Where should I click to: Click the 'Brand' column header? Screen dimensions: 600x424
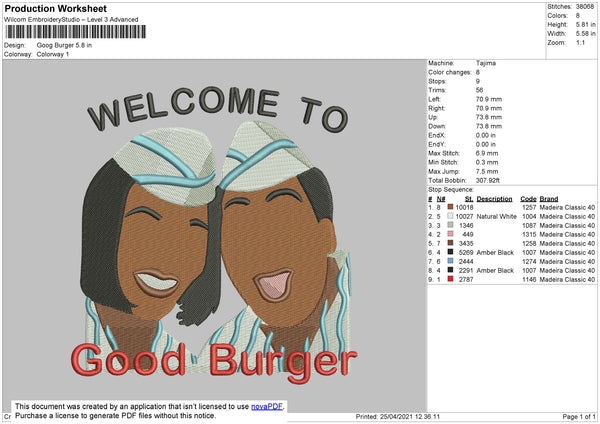click(x=549, y=199)
